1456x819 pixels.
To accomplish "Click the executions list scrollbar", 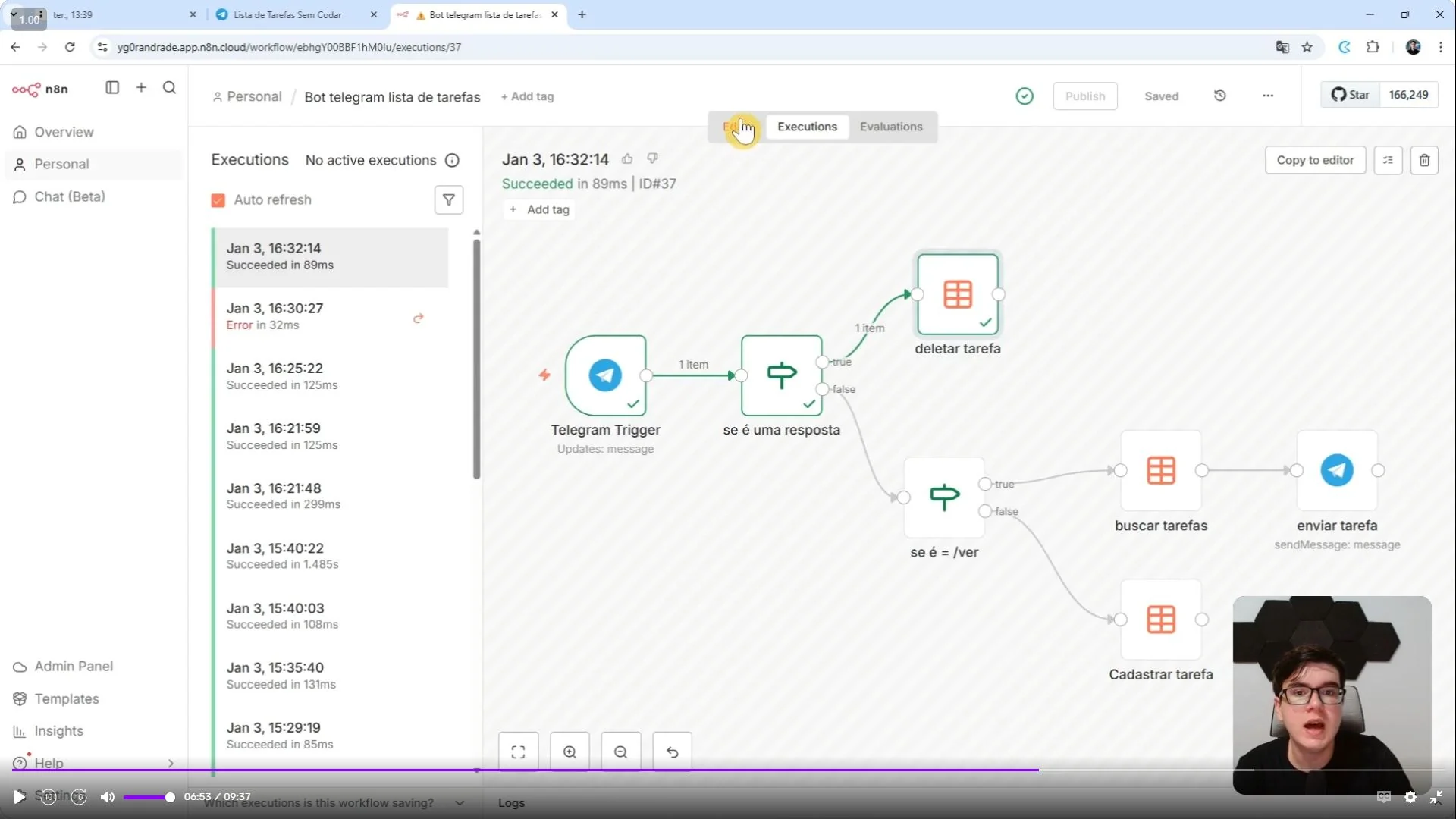I will pos(476,360).
